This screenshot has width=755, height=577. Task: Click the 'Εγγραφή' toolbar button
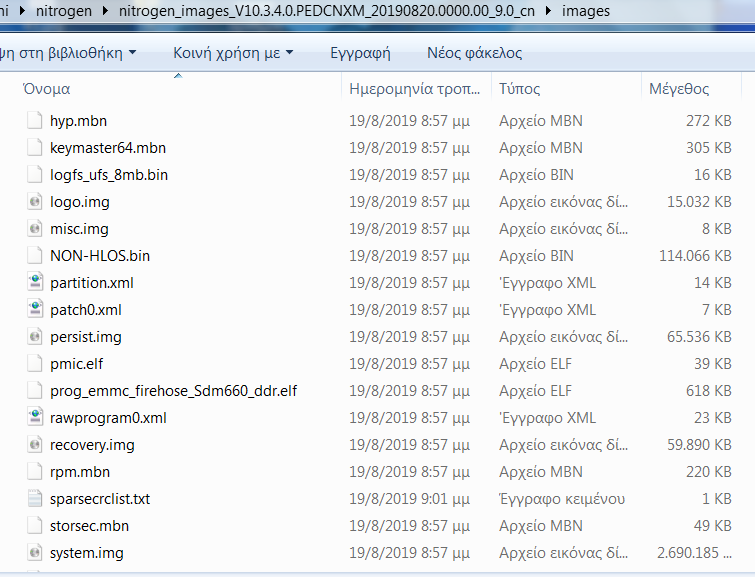click(360, 52)
